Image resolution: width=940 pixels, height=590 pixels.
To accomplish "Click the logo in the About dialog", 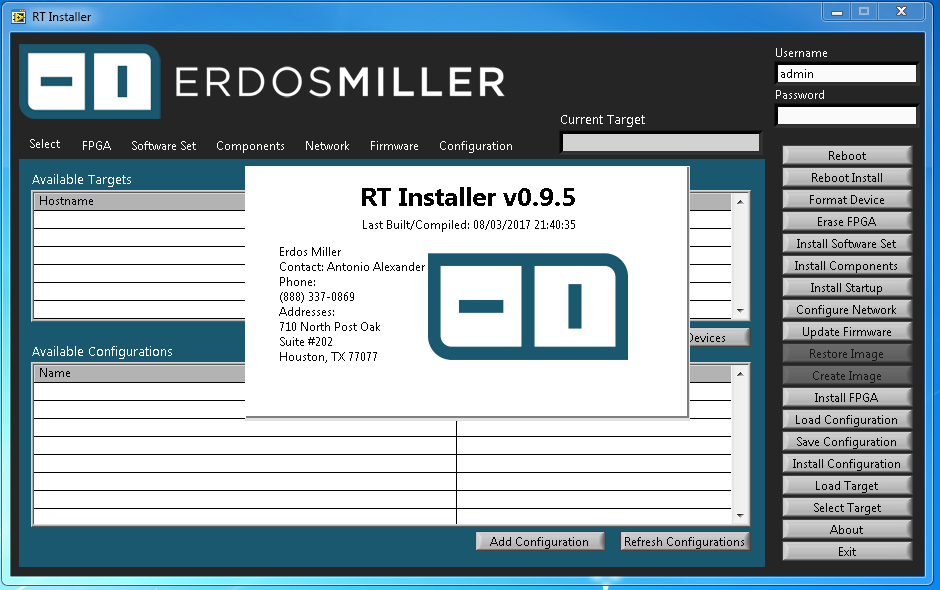I will 527,307.
